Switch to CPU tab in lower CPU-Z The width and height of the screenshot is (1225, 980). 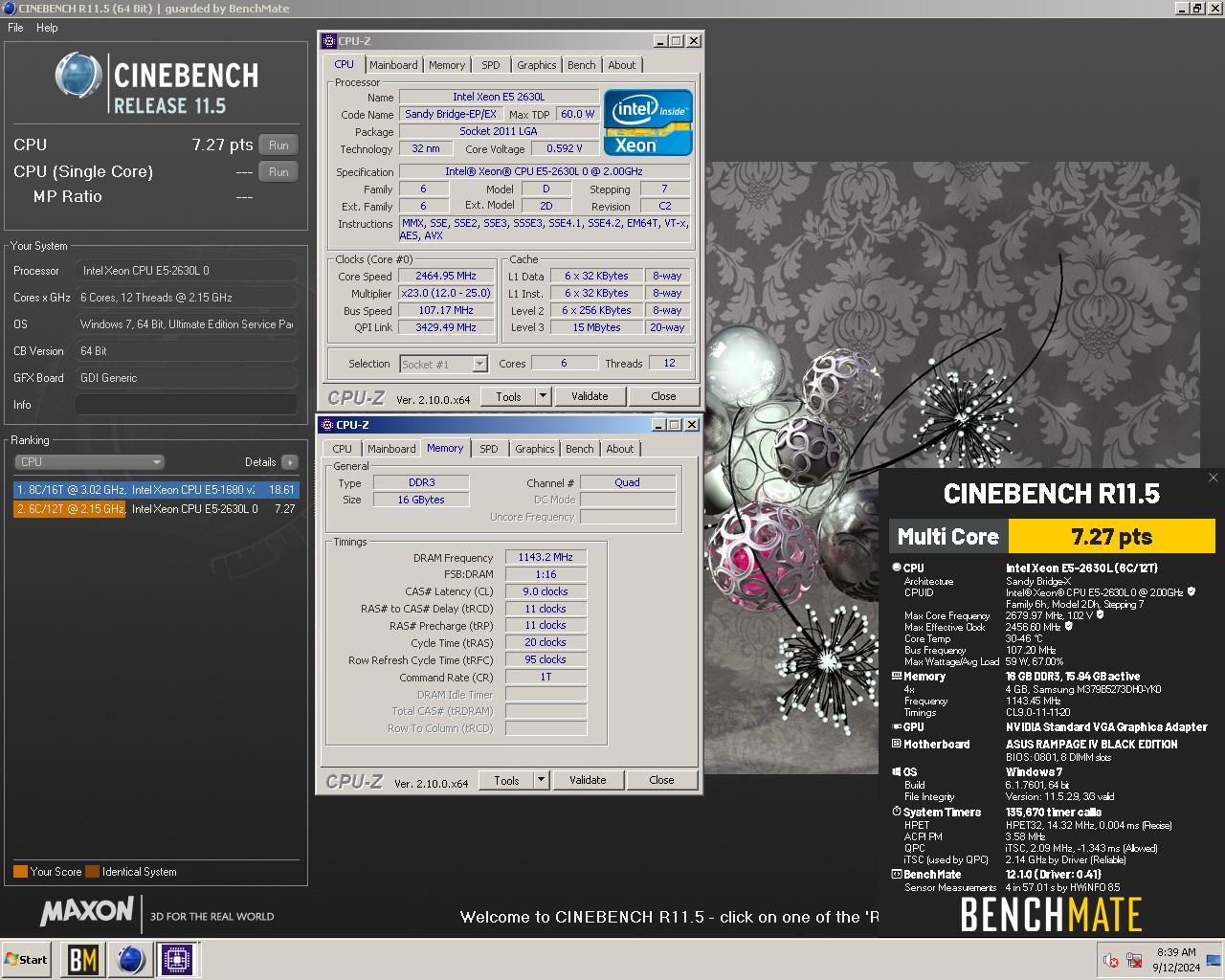point(343,449)
